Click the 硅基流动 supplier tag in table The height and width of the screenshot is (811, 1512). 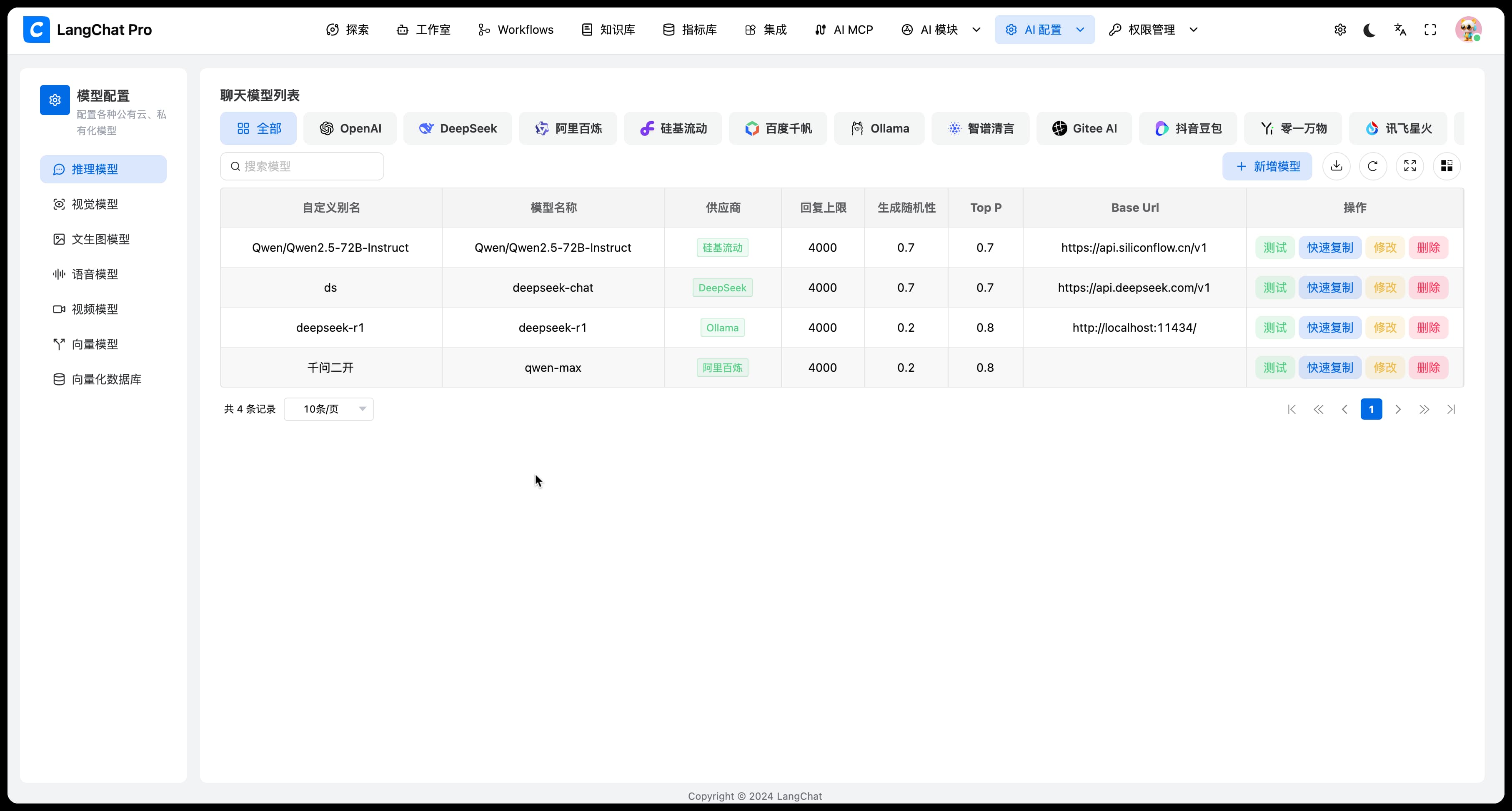click(723, 248)
